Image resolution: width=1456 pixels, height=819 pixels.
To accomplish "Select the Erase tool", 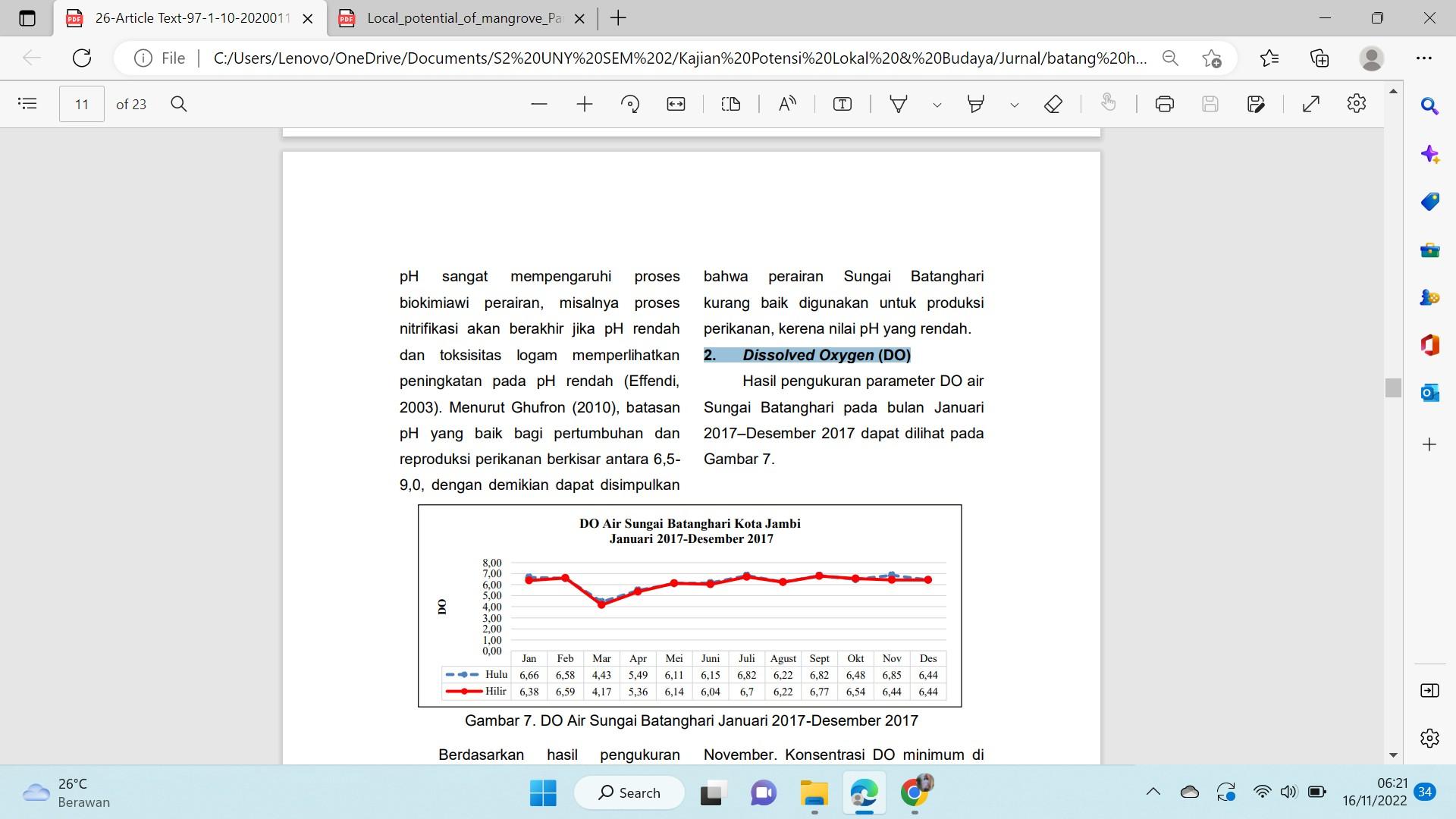I will [x=1053, y=104].
